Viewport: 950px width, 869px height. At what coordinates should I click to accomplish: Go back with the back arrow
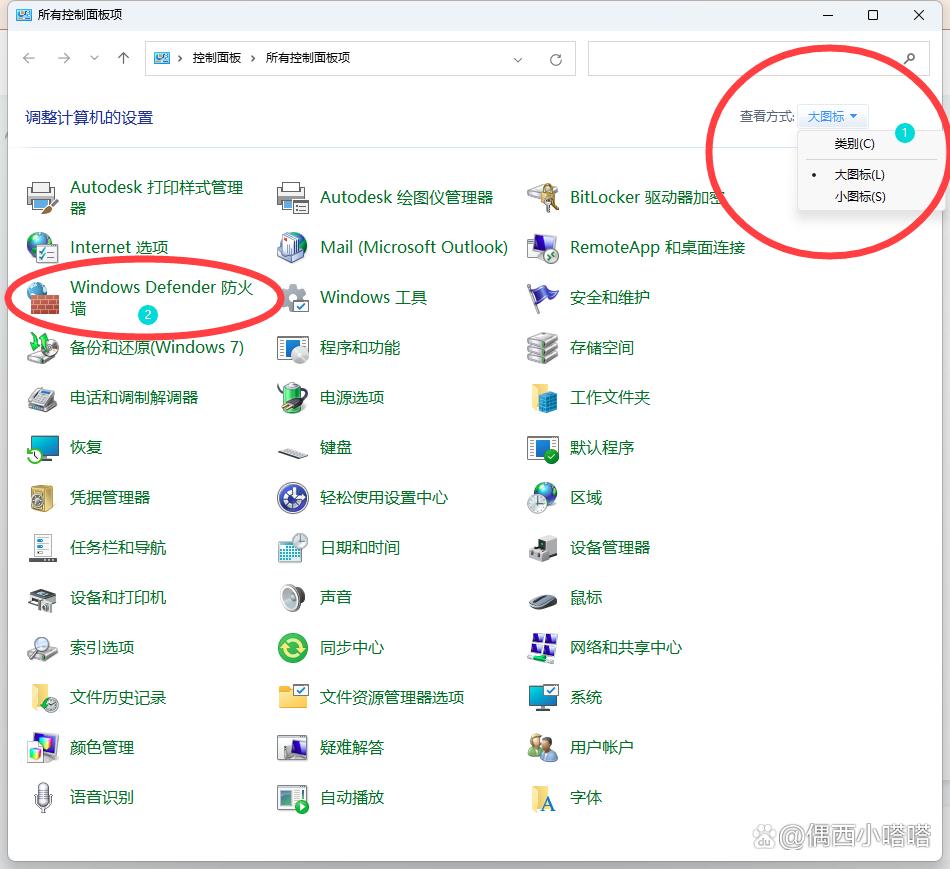[29, 58]
